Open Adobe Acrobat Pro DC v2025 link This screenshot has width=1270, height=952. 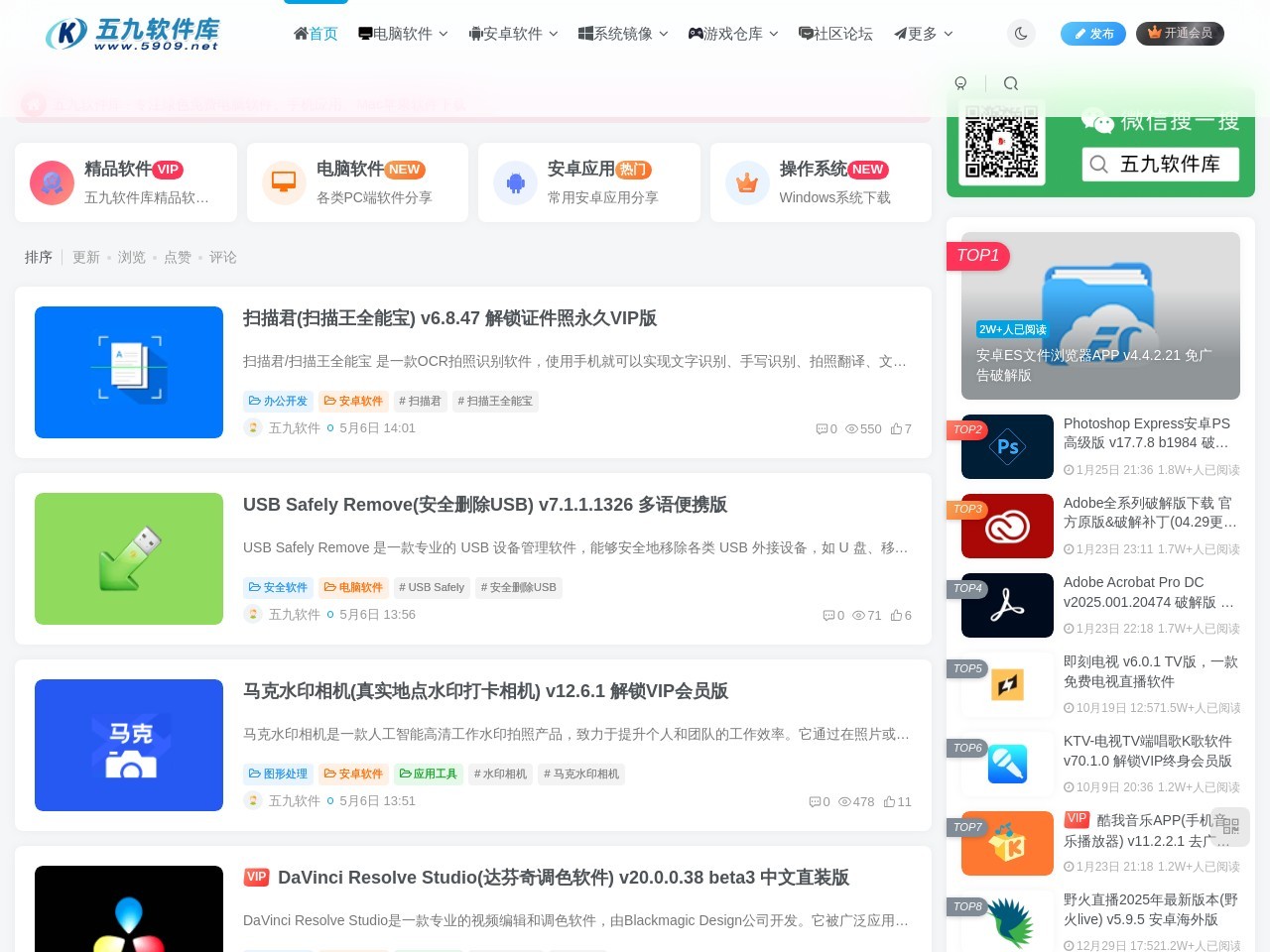[1149, 592]
